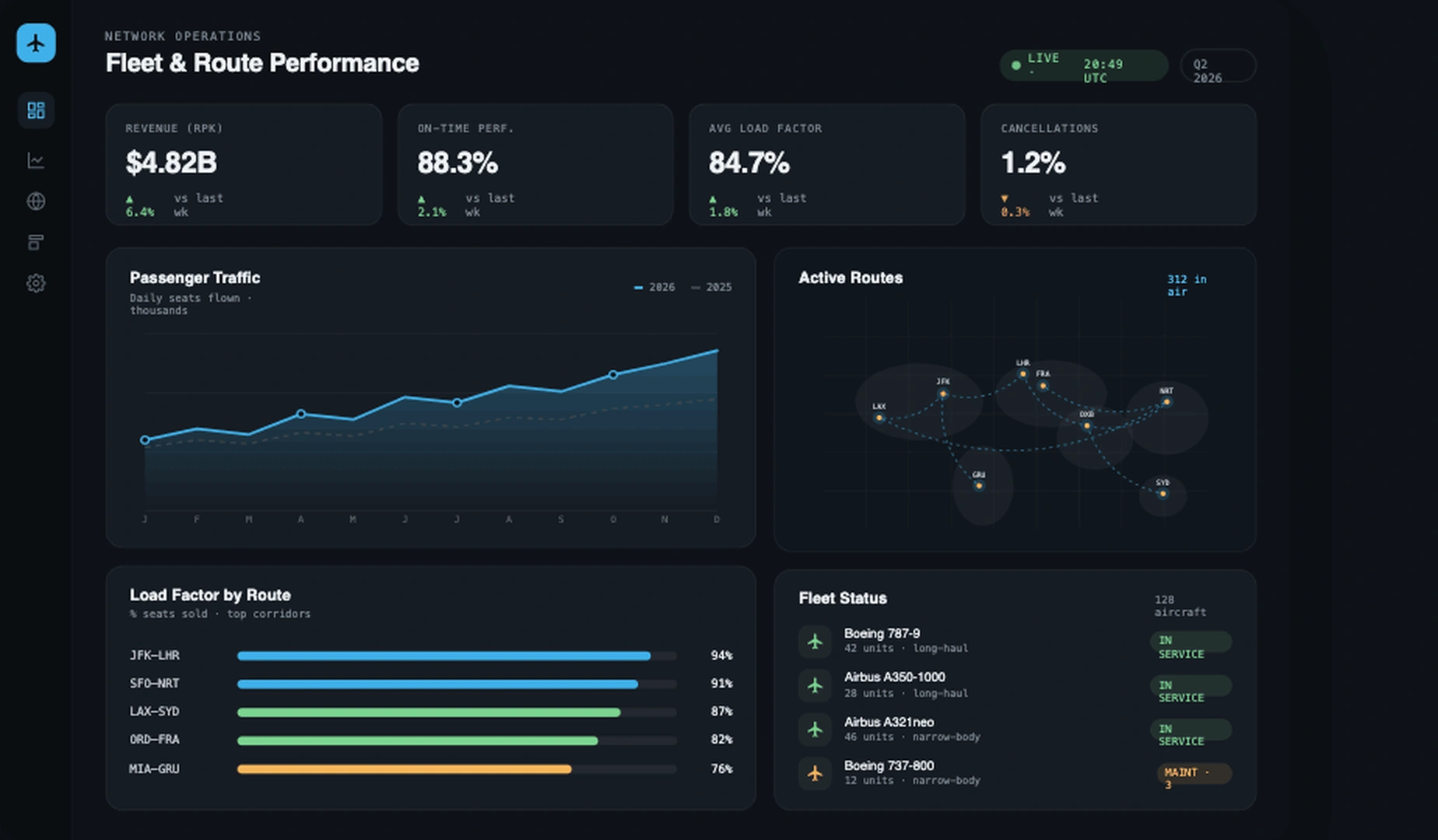
Task: Click the 312 in air counter
Action: pyautogui.click(x=1187, y=285)
